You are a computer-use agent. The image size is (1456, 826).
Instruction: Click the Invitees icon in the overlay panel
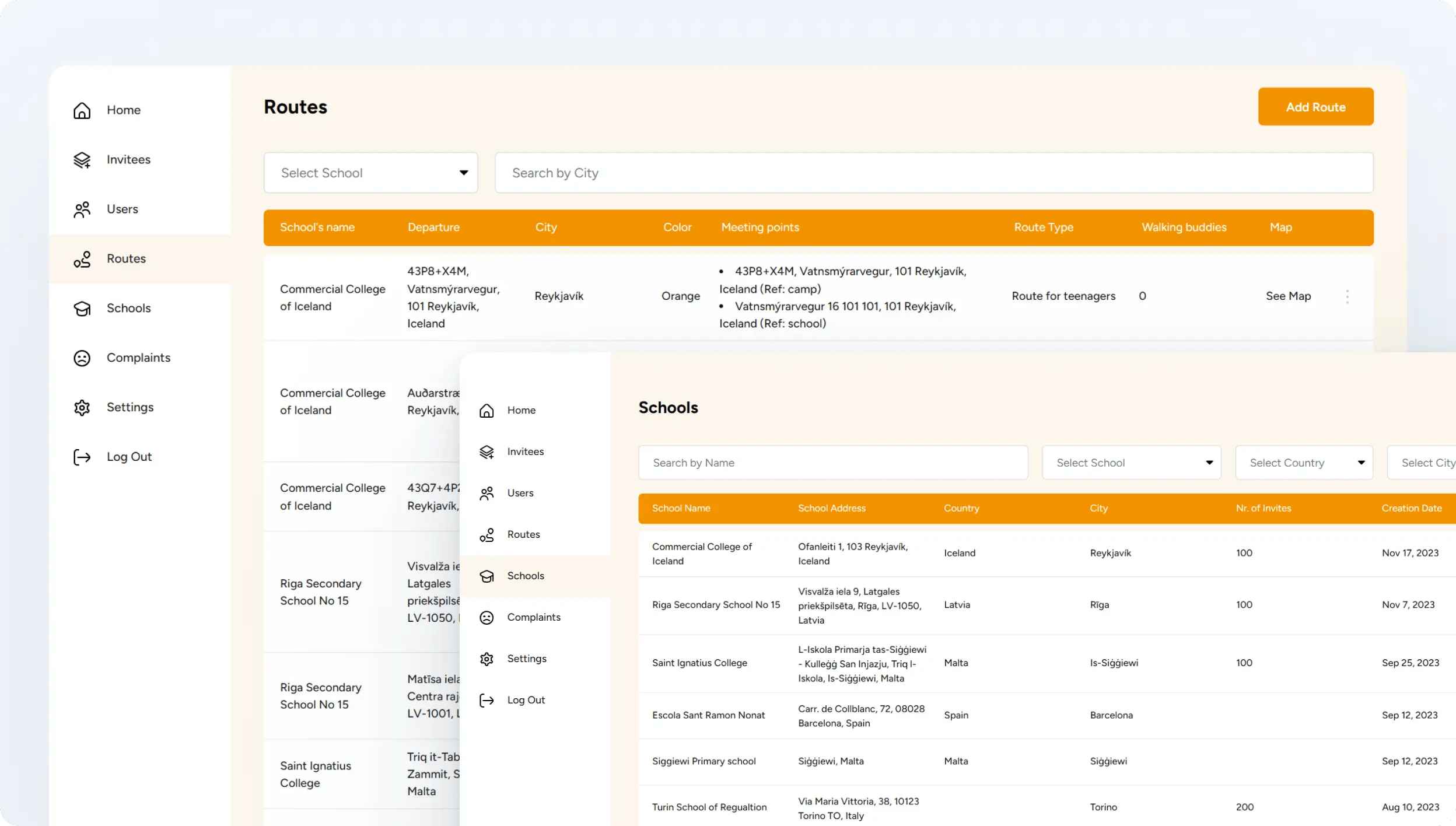(487, 452)
